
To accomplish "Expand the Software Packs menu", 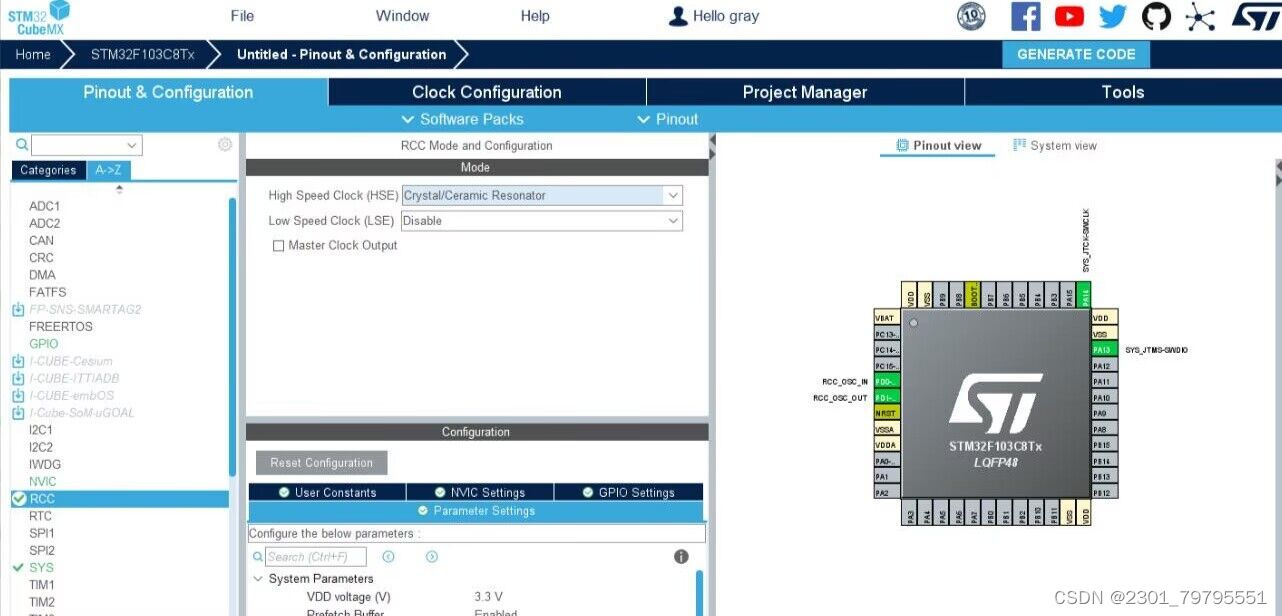I will coord(462,119).
